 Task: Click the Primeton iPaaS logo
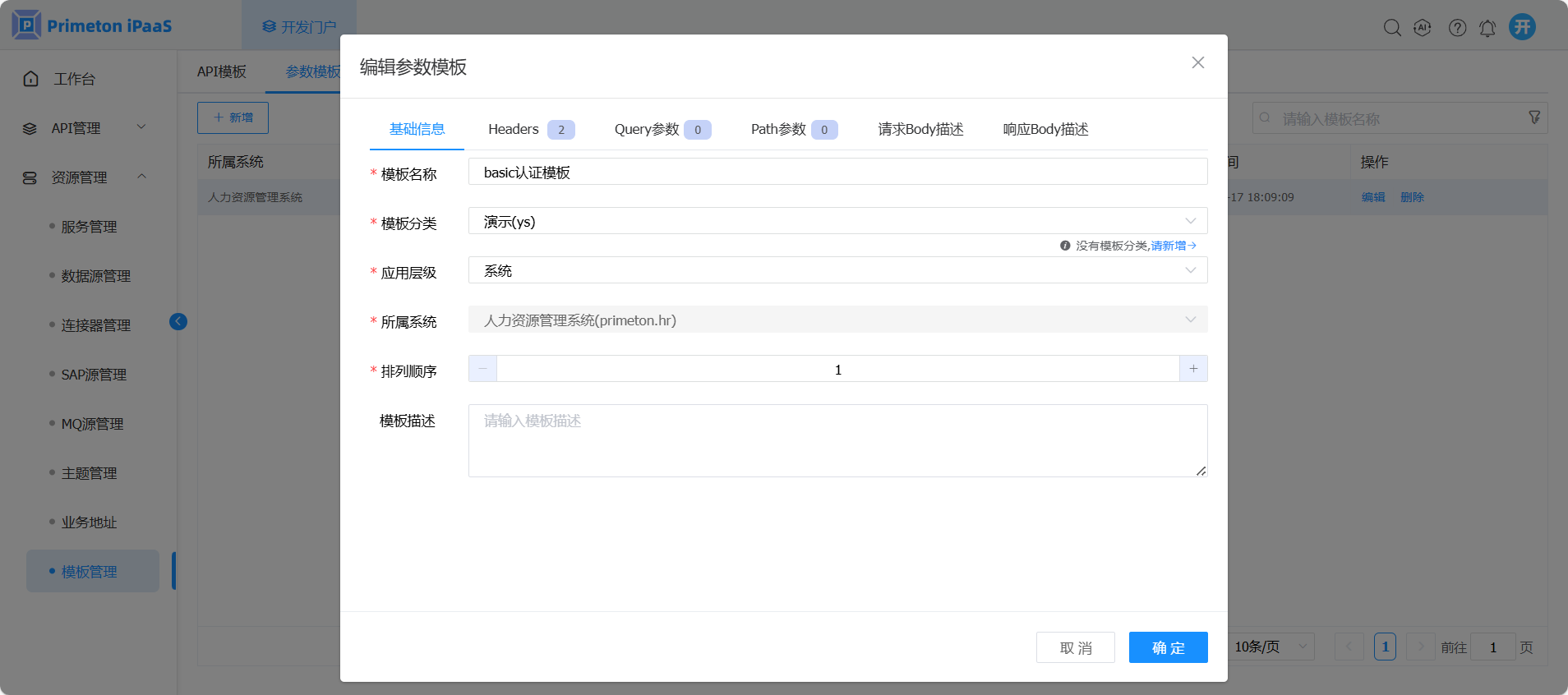point(92,25)
